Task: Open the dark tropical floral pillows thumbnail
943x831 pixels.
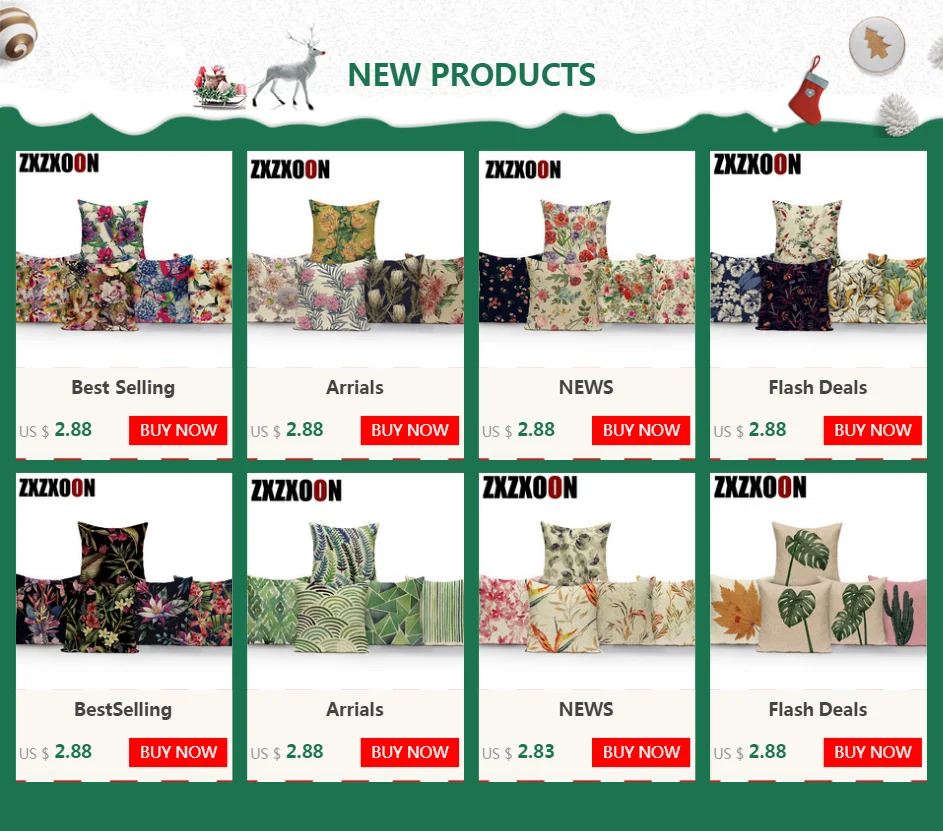Action: click(x=124, y=581)
